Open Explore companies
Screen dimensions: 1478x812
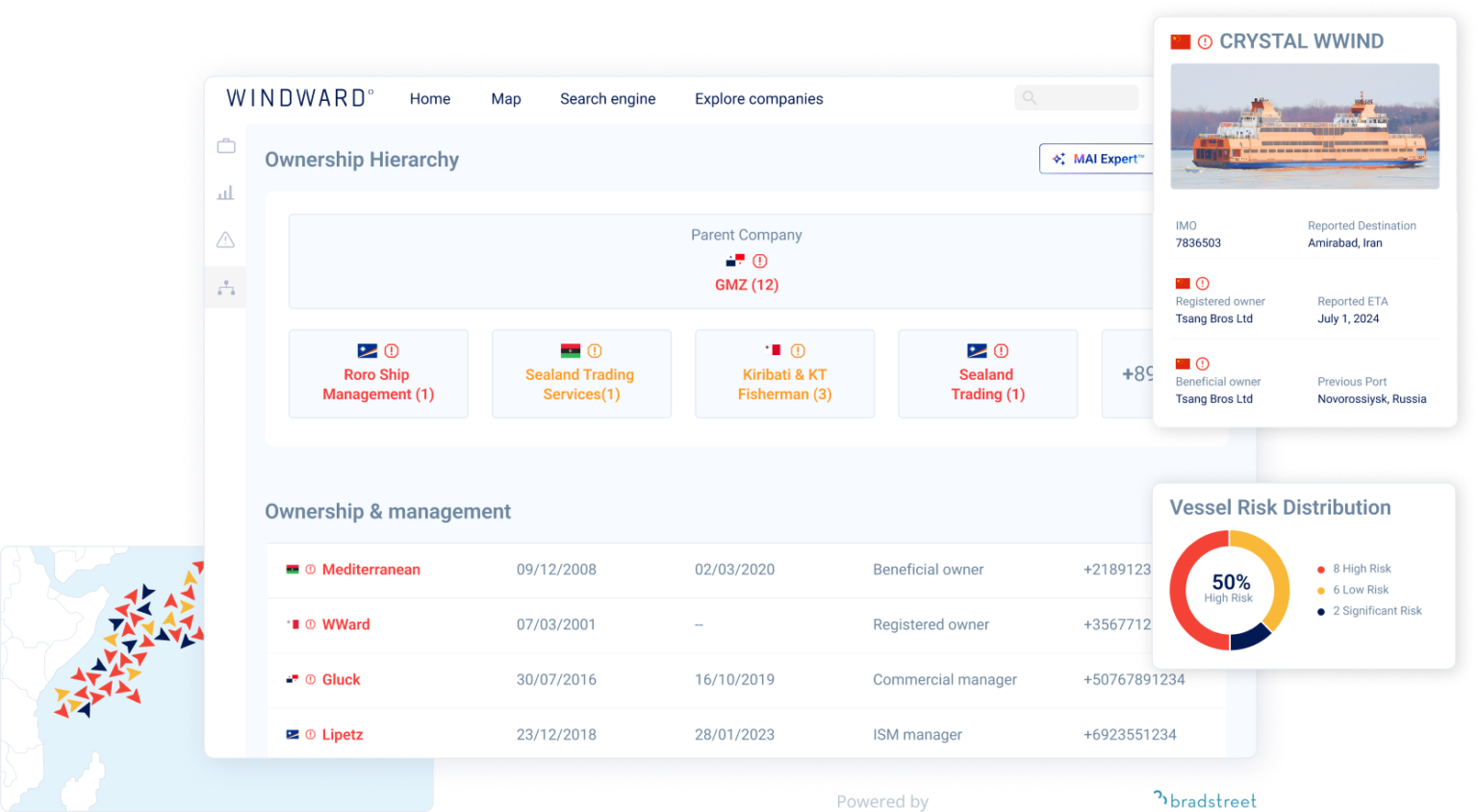coord(759,98)
